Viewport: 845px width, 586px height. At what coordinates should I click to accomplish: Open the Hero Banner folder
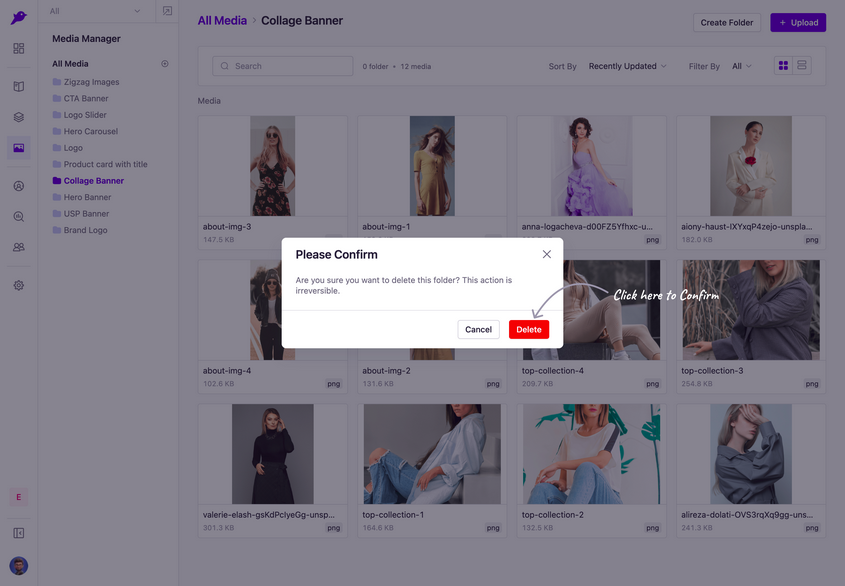(x=82, y=197)
